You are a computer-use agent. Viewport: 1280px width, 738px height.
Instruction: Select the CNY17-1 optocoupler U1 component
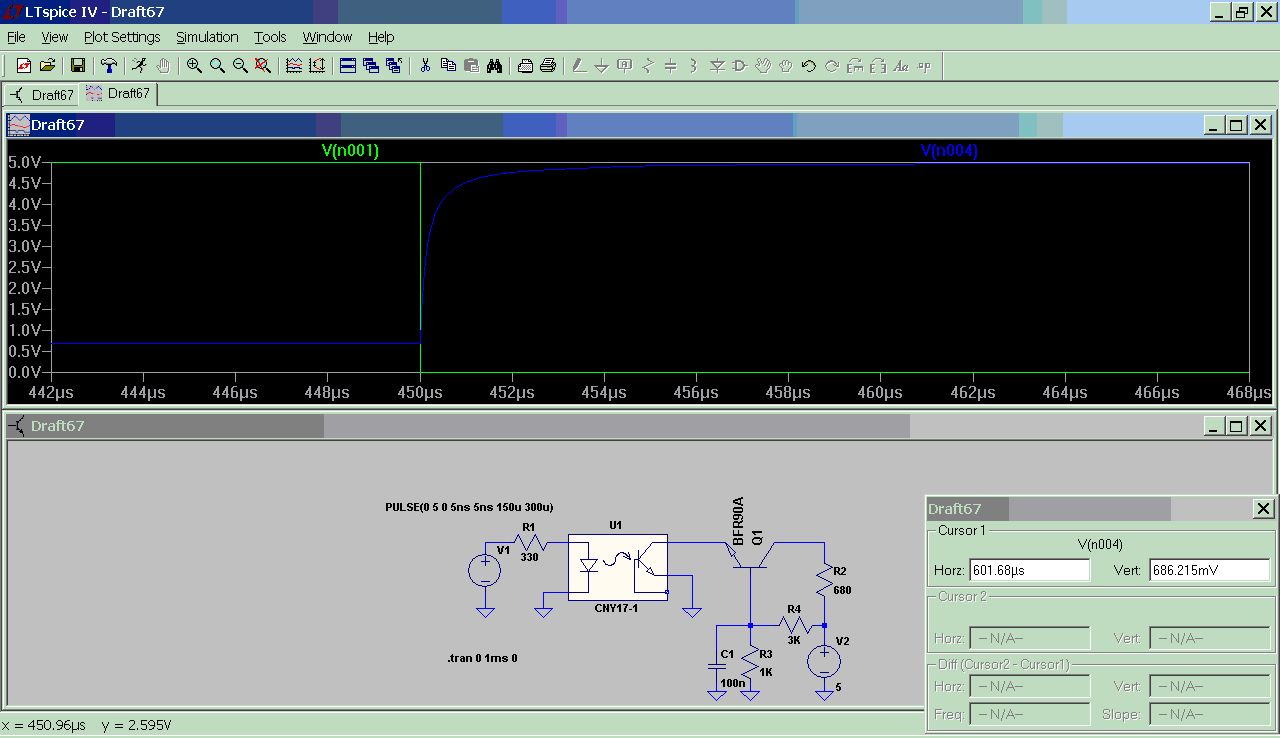[617, 566]
